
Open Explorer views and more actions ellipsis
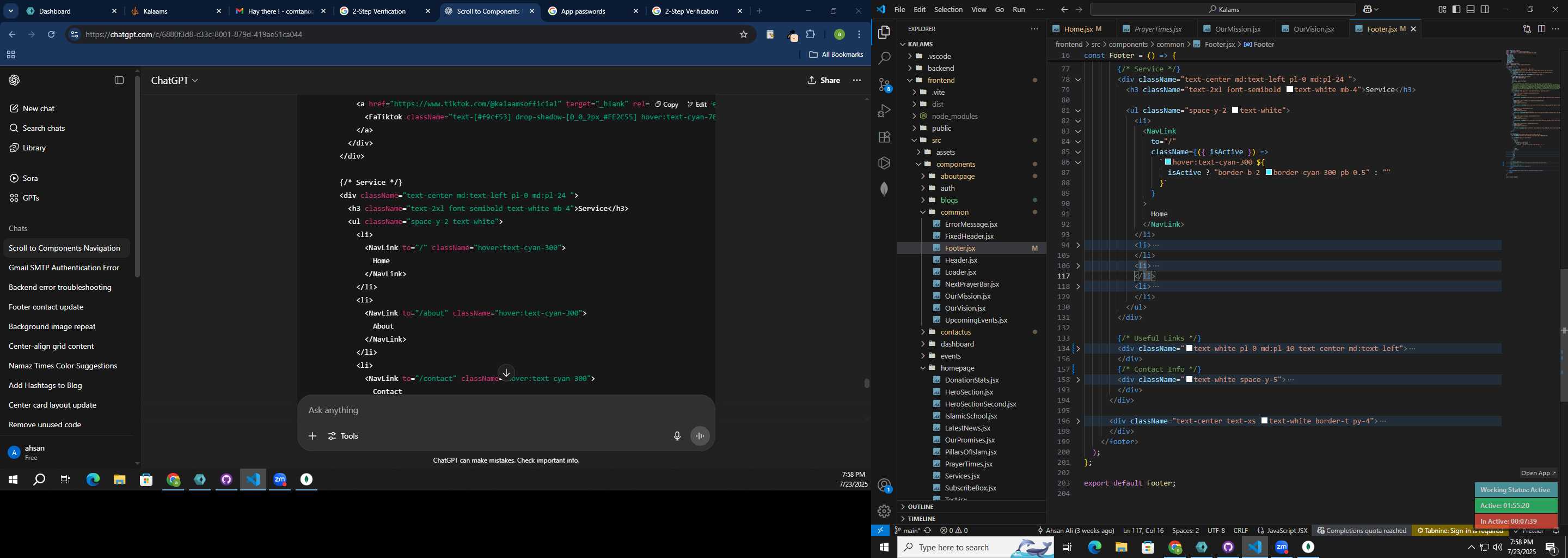point(1034,29)
